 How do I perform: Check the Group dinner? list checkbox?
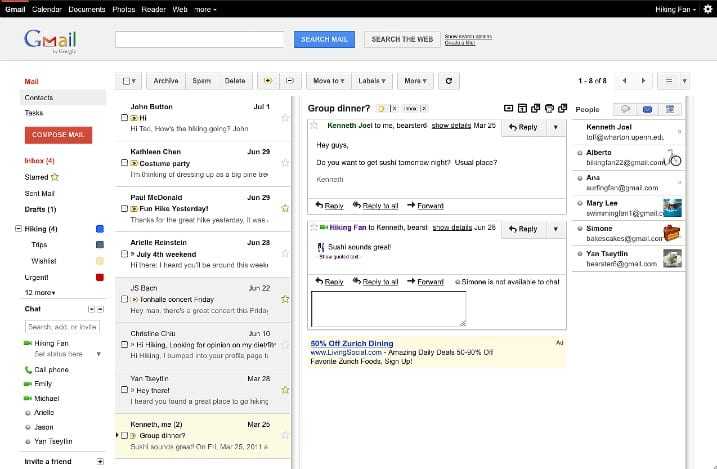tap(124, 436)
